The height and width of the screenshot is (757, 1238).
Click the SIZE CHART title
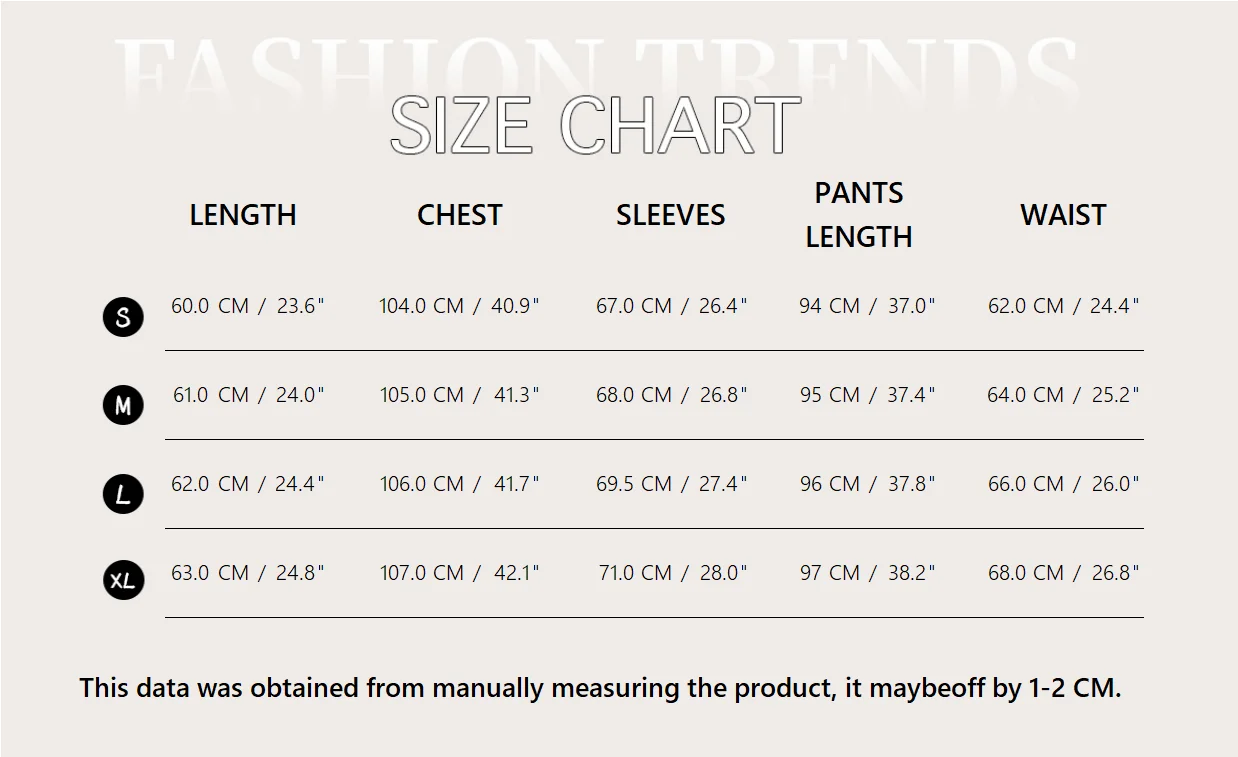point(595,125)
